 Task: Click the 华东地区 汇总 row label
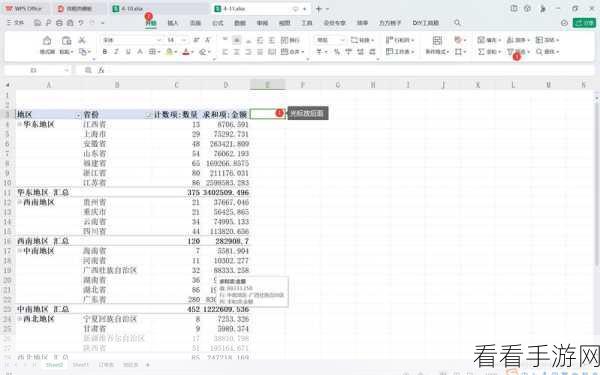[x=43, y=192]
